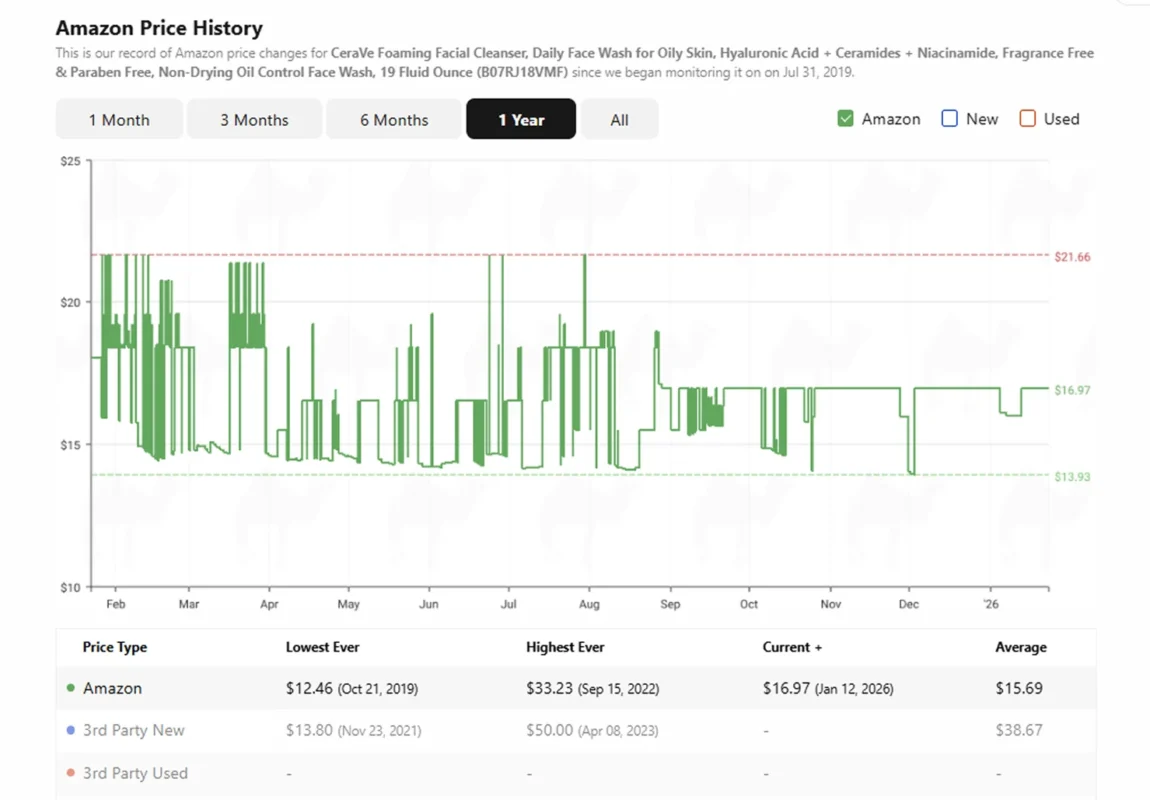Image resolution: width=1150 pixels, height=800 pixels.
Task: Open the Current + column sorter
Action: [x=792, y=647]
